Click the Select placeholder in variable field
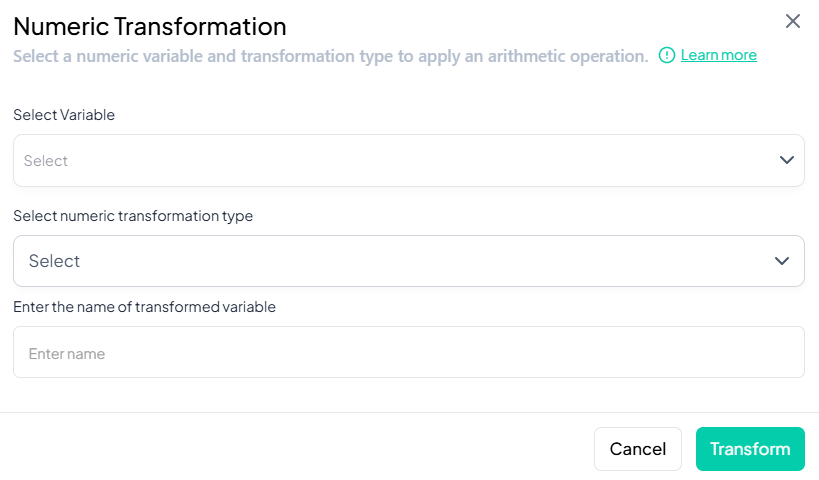Screen dimensions: 819x480 tap(46, 161)
